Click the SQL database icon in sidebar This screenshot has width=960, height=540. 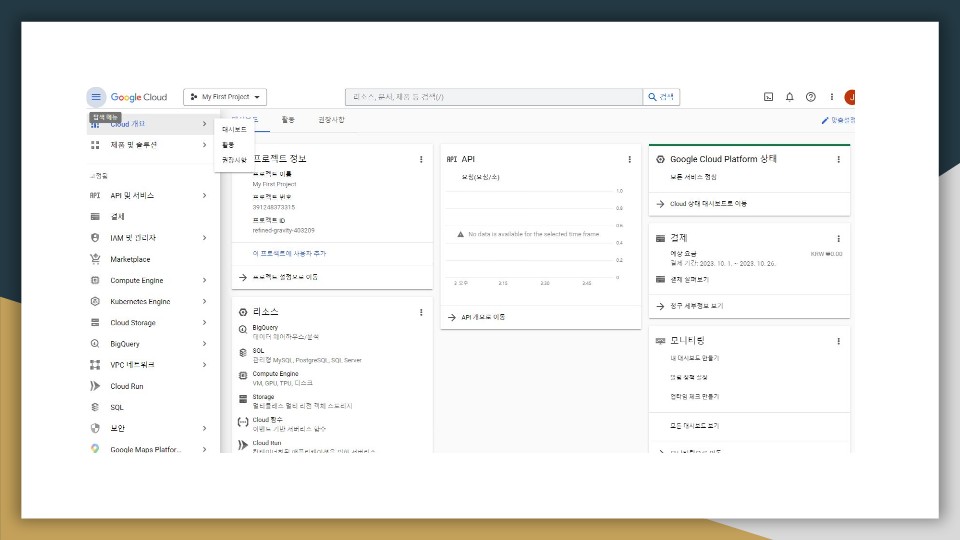[95, 407]
